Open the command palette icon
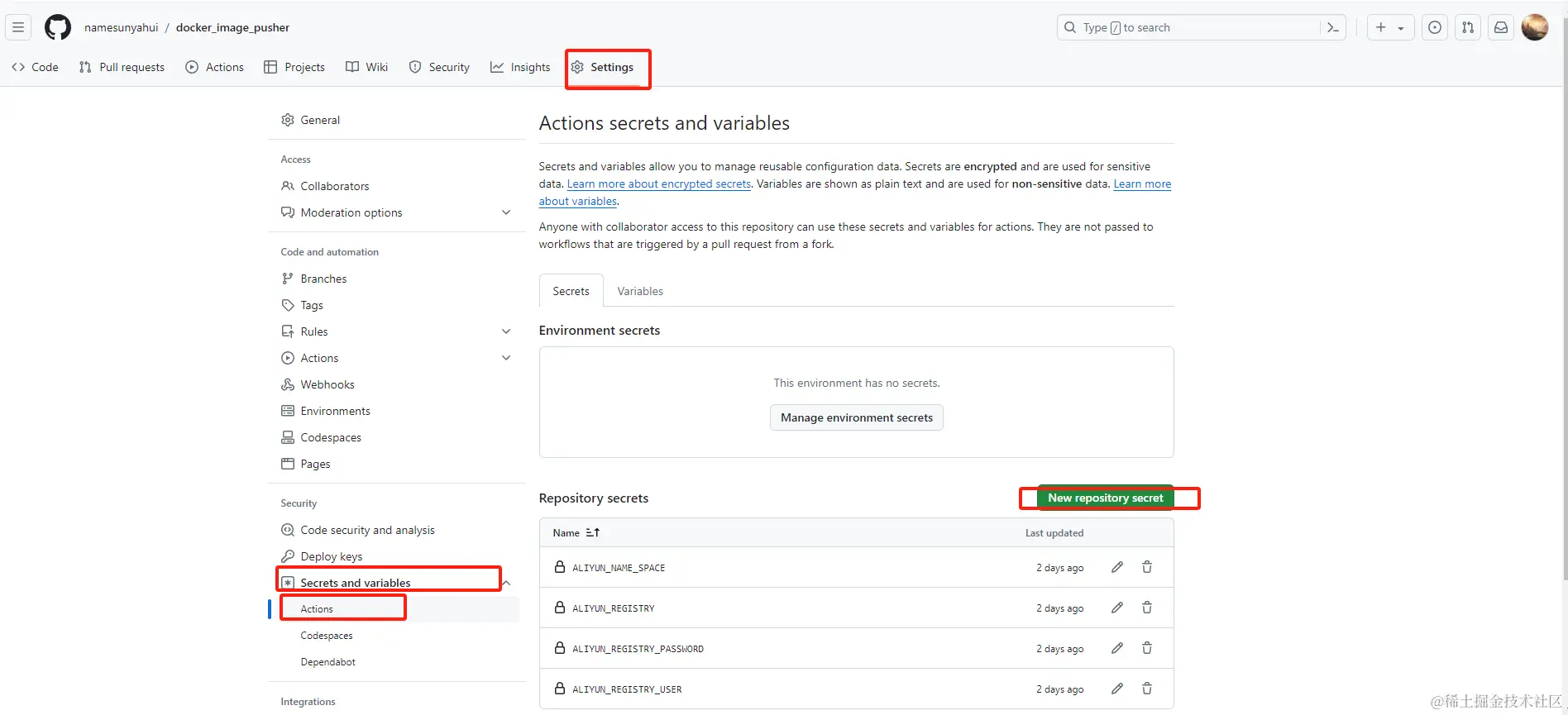The width and height of the screenshot is (1568, 715). [x=1332, y=27]
